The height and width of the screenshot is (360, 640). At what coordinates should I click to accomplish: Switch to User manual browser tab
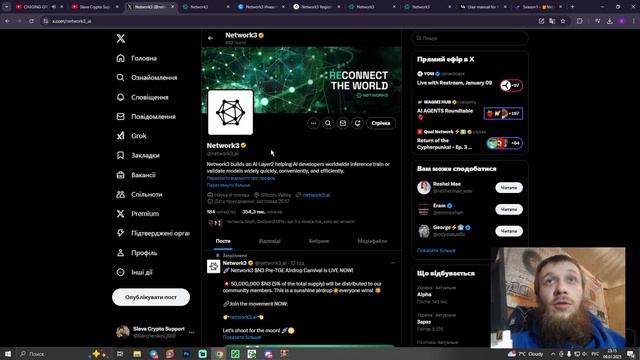483,7
